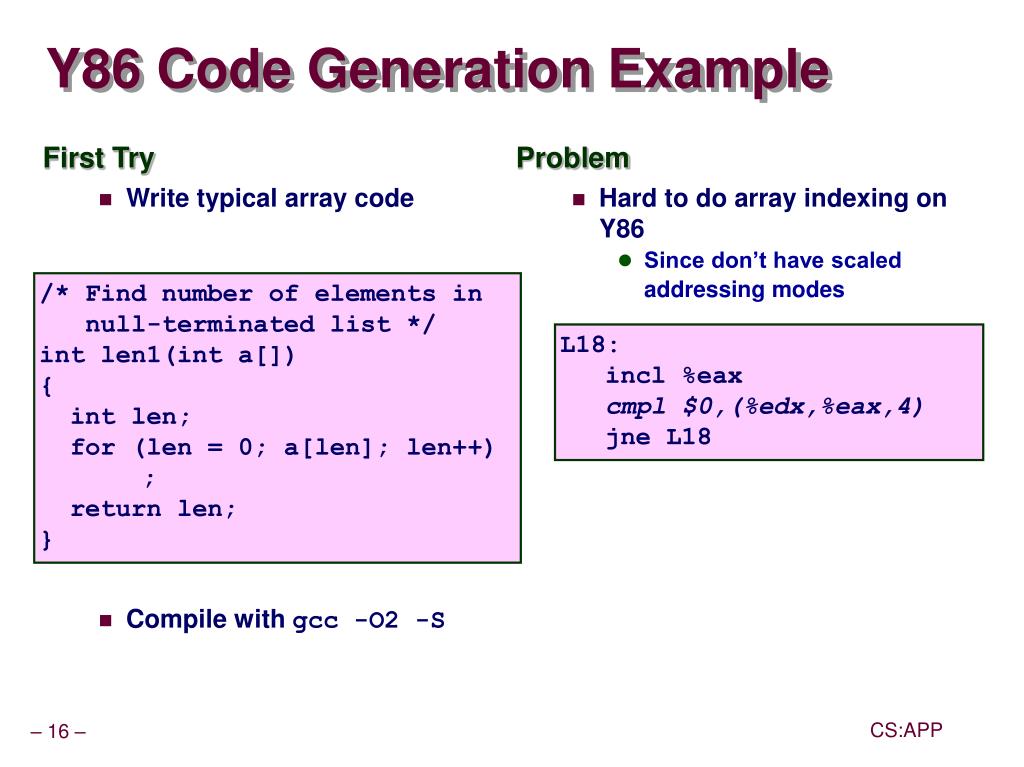Click the slide title "Y86 Code Generation Example"

[x=438, y=69]
